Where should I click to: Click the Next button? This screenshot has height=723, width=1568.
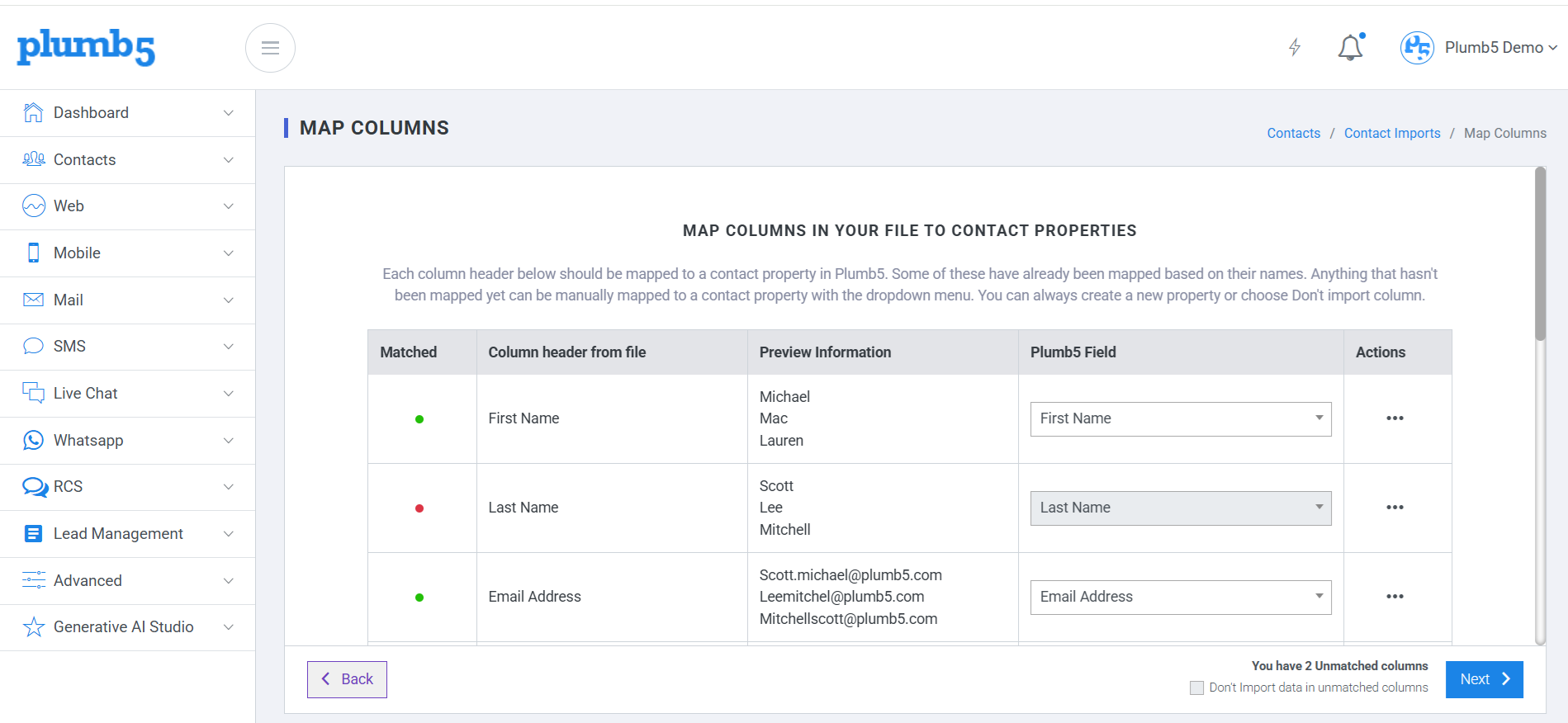(1484, 679)
